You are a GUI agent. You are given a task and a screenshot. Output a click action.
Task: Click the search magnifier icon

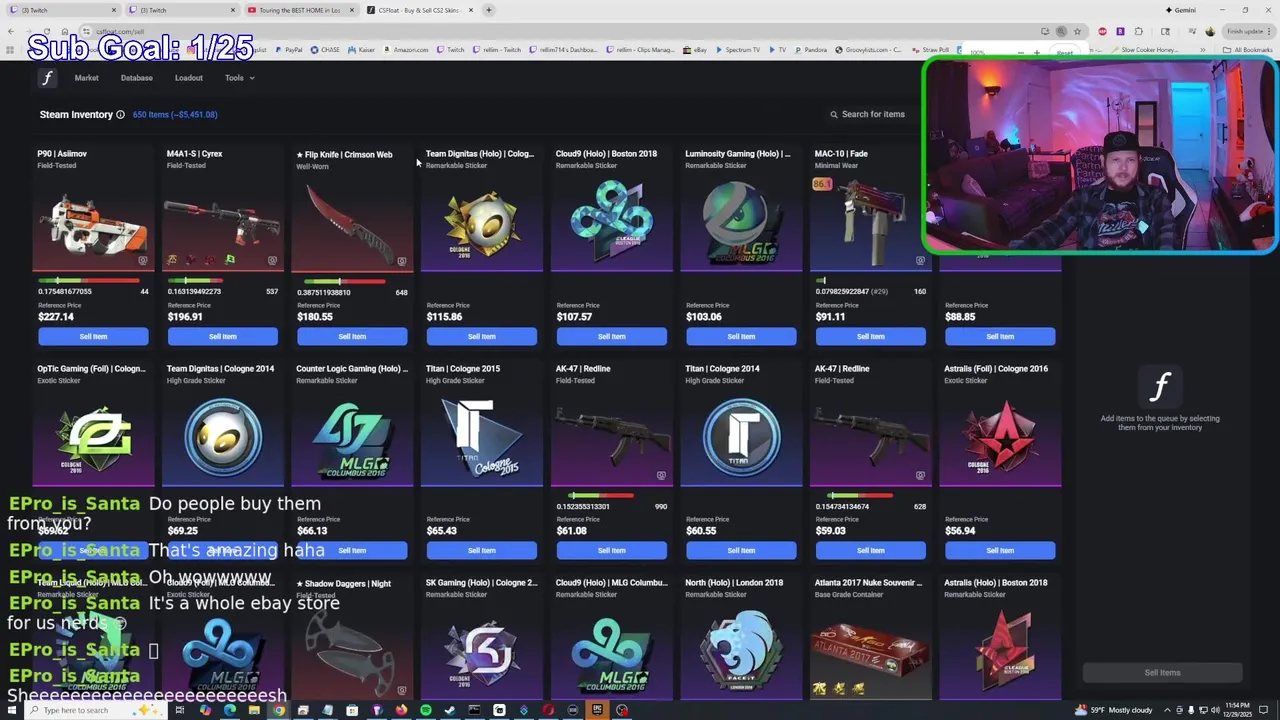pos(834,114)
